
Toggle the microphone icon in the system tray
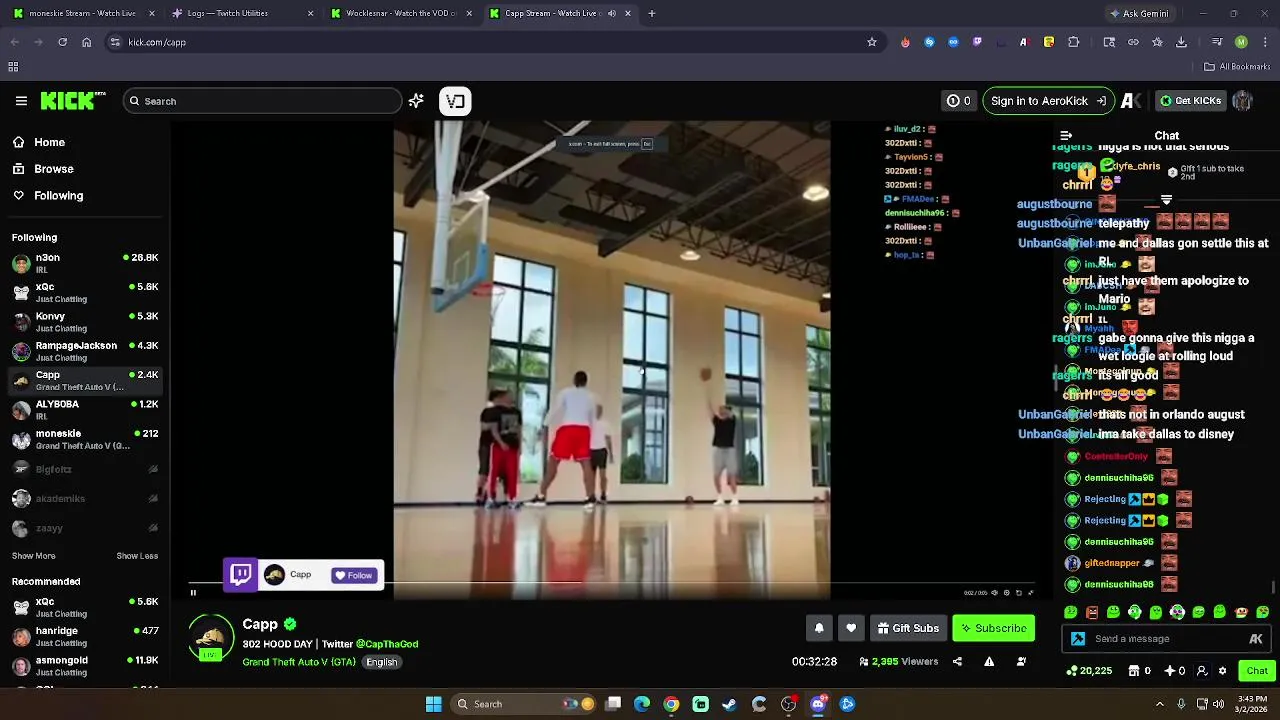(1181, 704)
